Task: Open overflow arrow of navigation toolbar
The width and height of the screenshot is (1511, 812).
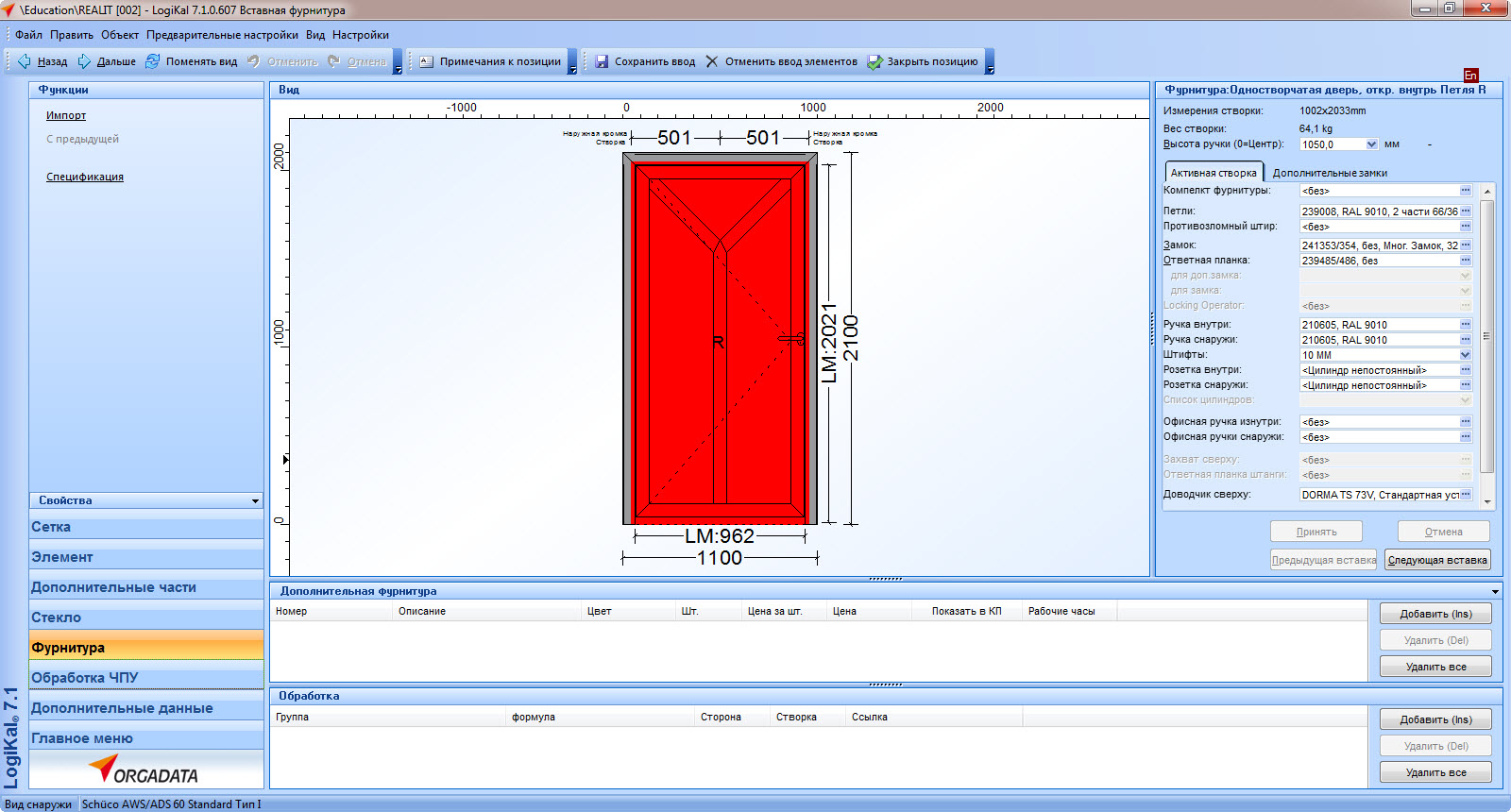Action: 398,62
